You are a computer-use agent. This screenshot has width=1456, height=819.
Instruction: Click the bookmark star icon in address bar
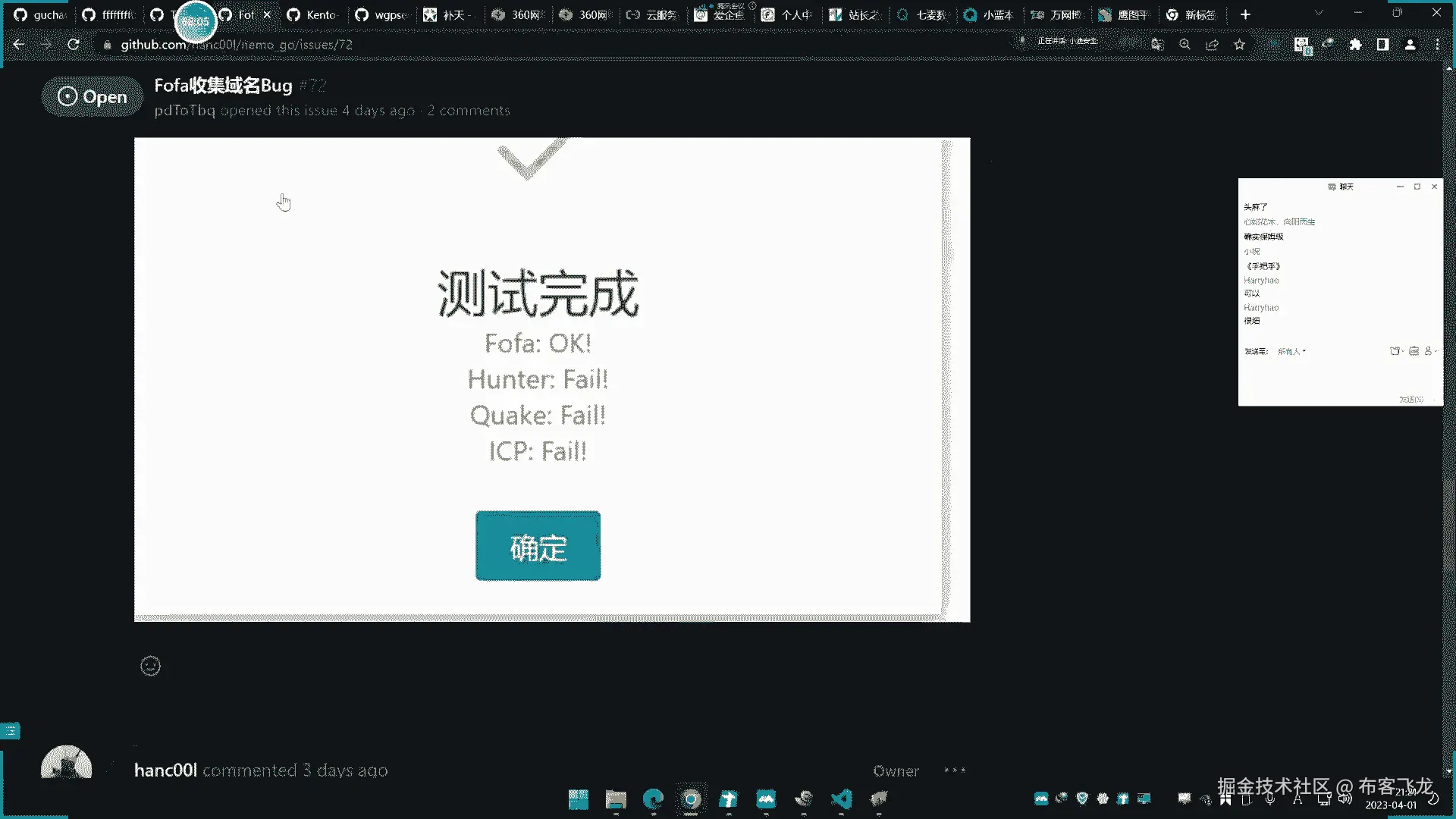click(1239, 45)
